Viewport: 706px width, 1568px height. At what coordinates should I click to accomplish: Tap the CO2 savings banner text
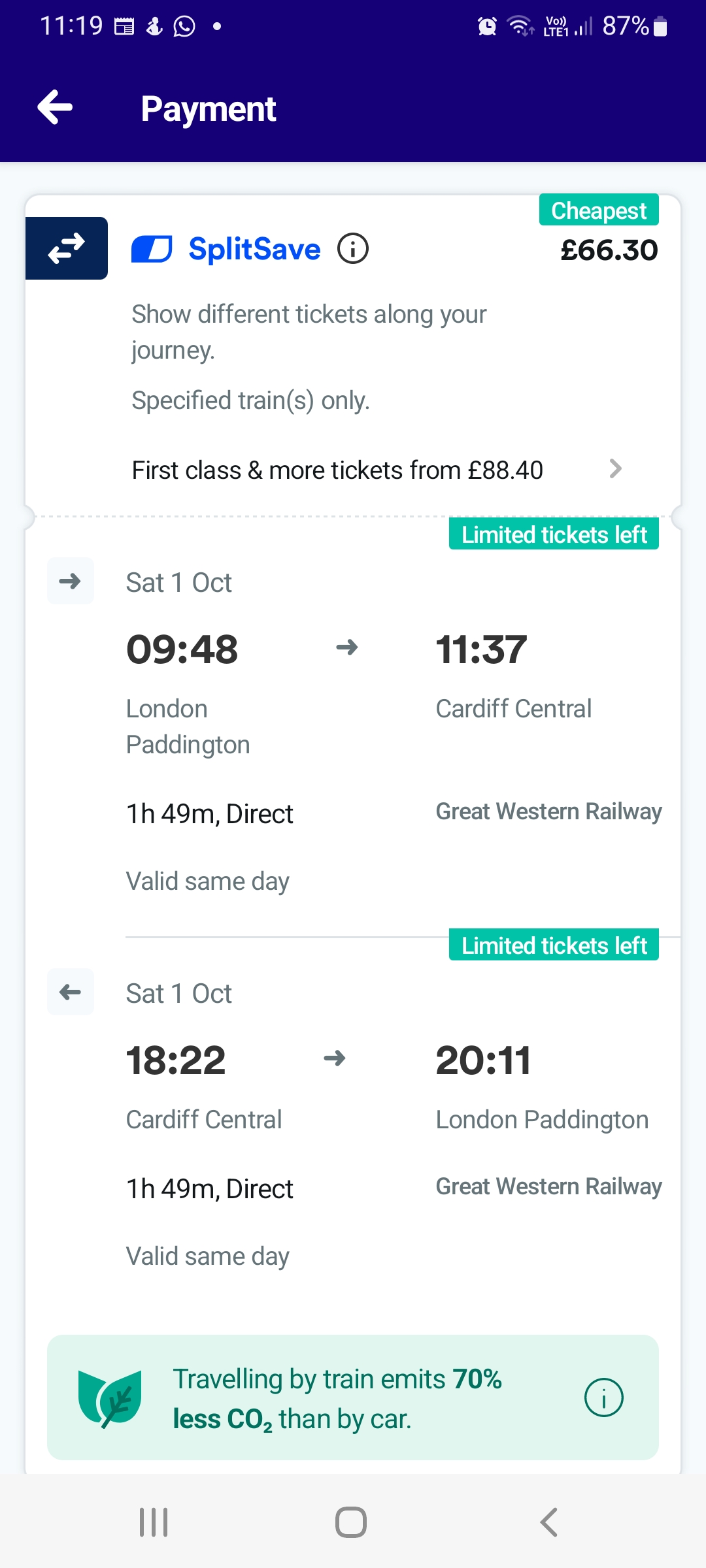tap(337, 1398)
